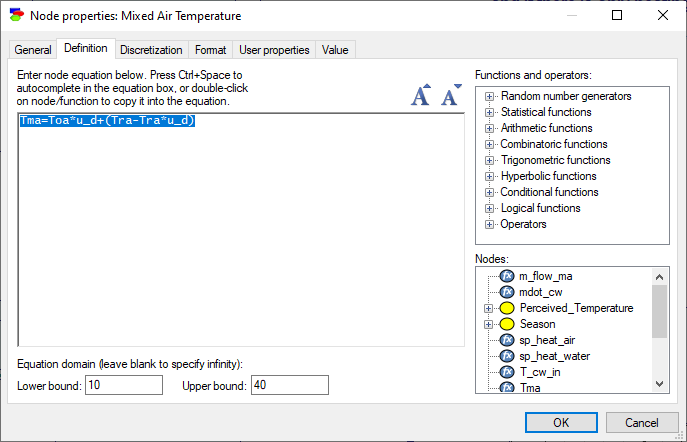Click the Cancel button
The height and width of the screenshot is (442, 687).
642,423
